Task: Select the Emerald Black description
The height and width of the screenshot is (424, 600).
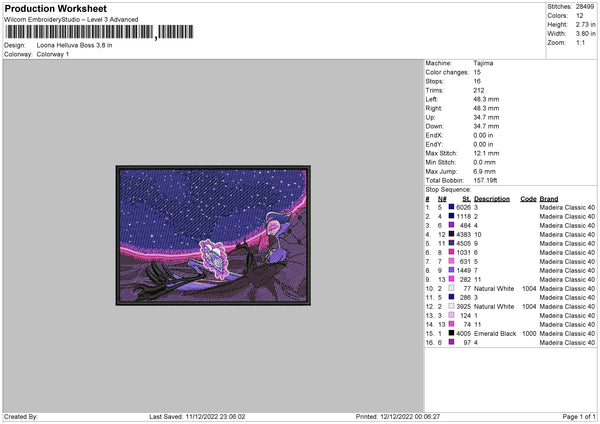Action: click(495, 333)
